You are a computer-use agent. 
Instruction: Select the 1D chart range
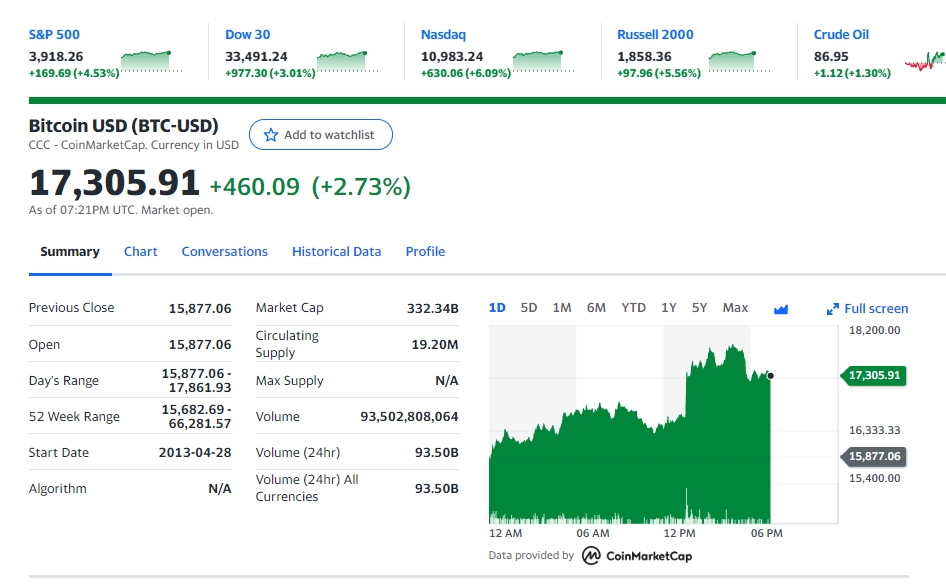coord(497,308)
